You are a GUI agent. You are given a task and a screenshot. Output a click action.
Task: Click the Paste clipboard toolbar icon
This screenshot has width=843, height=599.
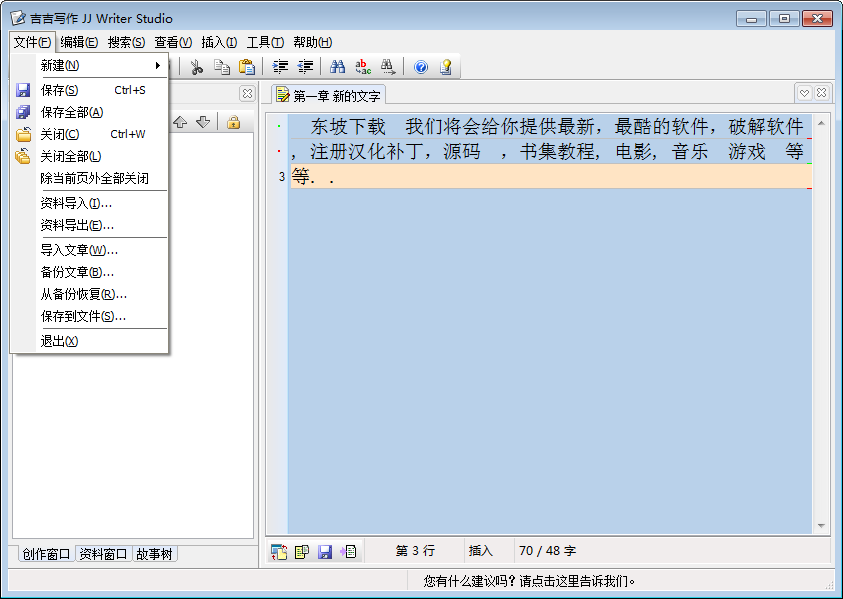246,67
